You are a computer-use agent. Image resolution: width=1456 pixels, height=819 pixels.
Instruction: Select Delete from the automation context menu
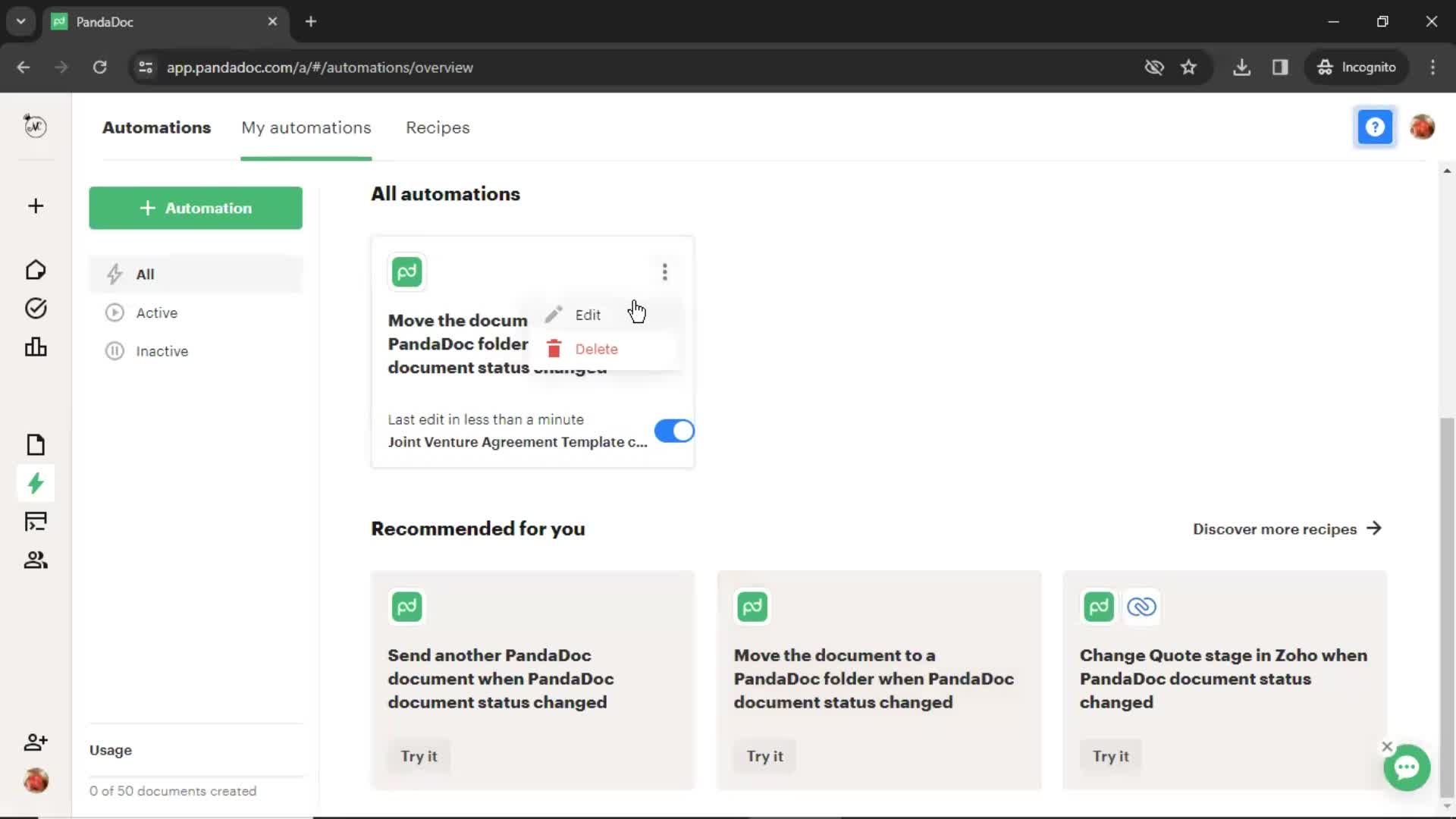coord(597,348)
